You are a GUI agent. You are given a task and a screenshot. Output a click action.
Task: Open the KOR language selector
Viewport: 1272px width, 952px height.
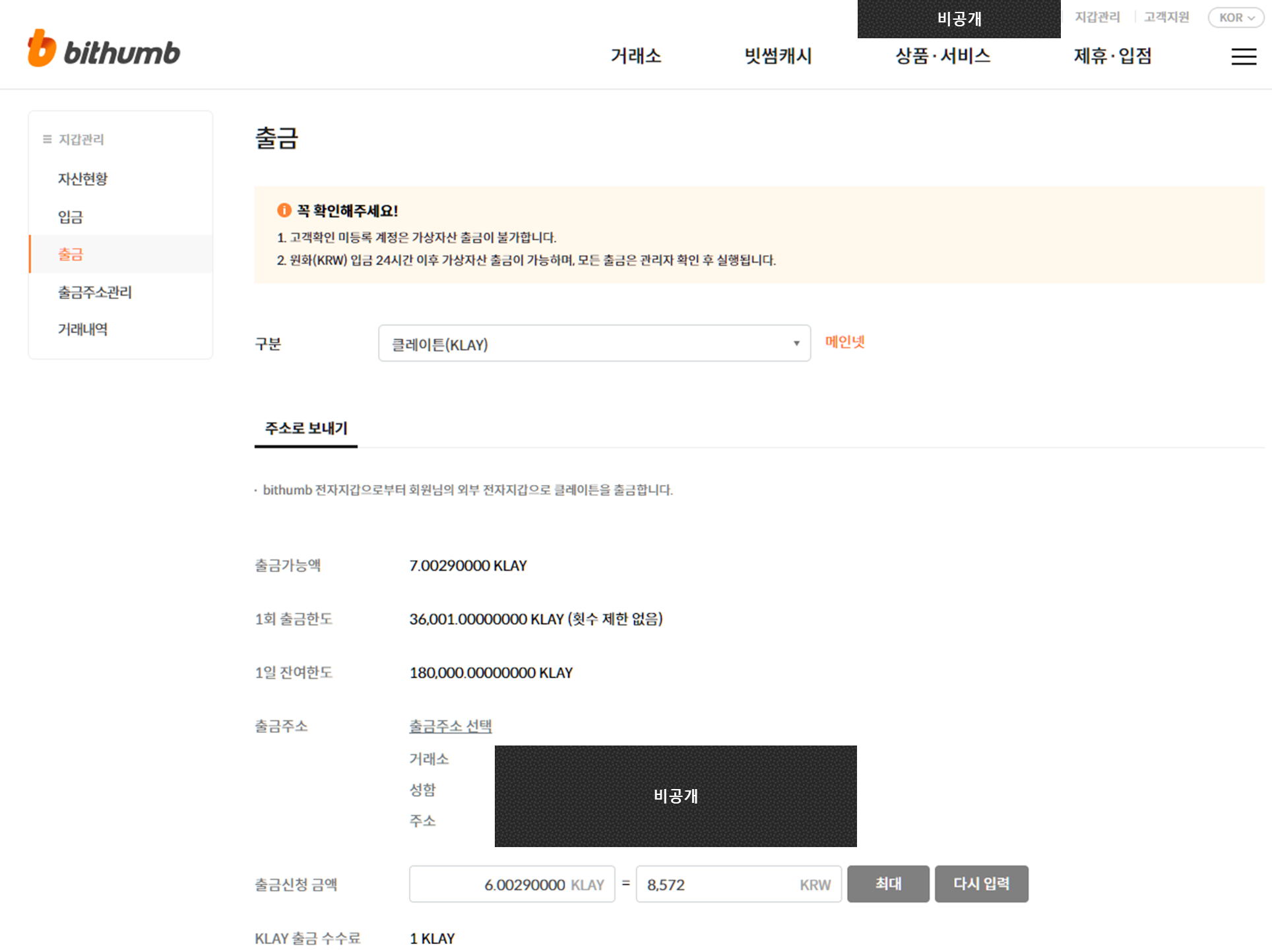[x=1236, y=18]
